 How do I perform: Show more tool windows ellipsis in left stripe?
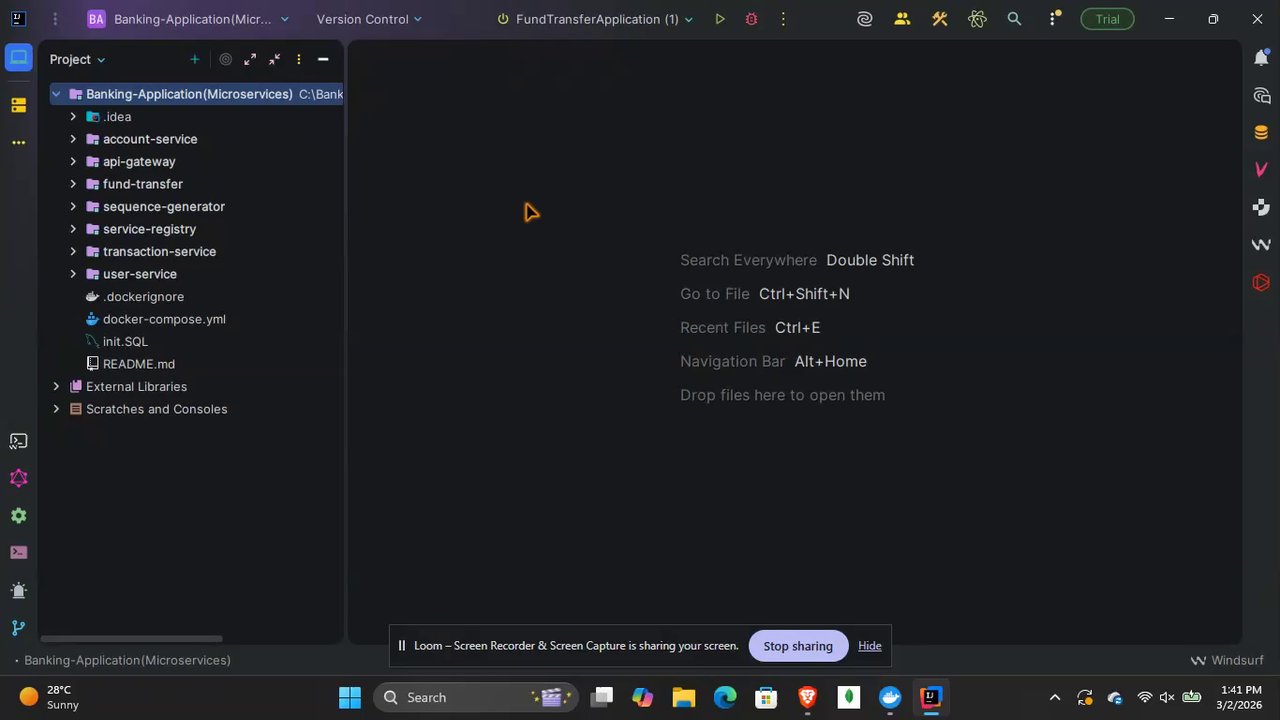coord(18,143)
